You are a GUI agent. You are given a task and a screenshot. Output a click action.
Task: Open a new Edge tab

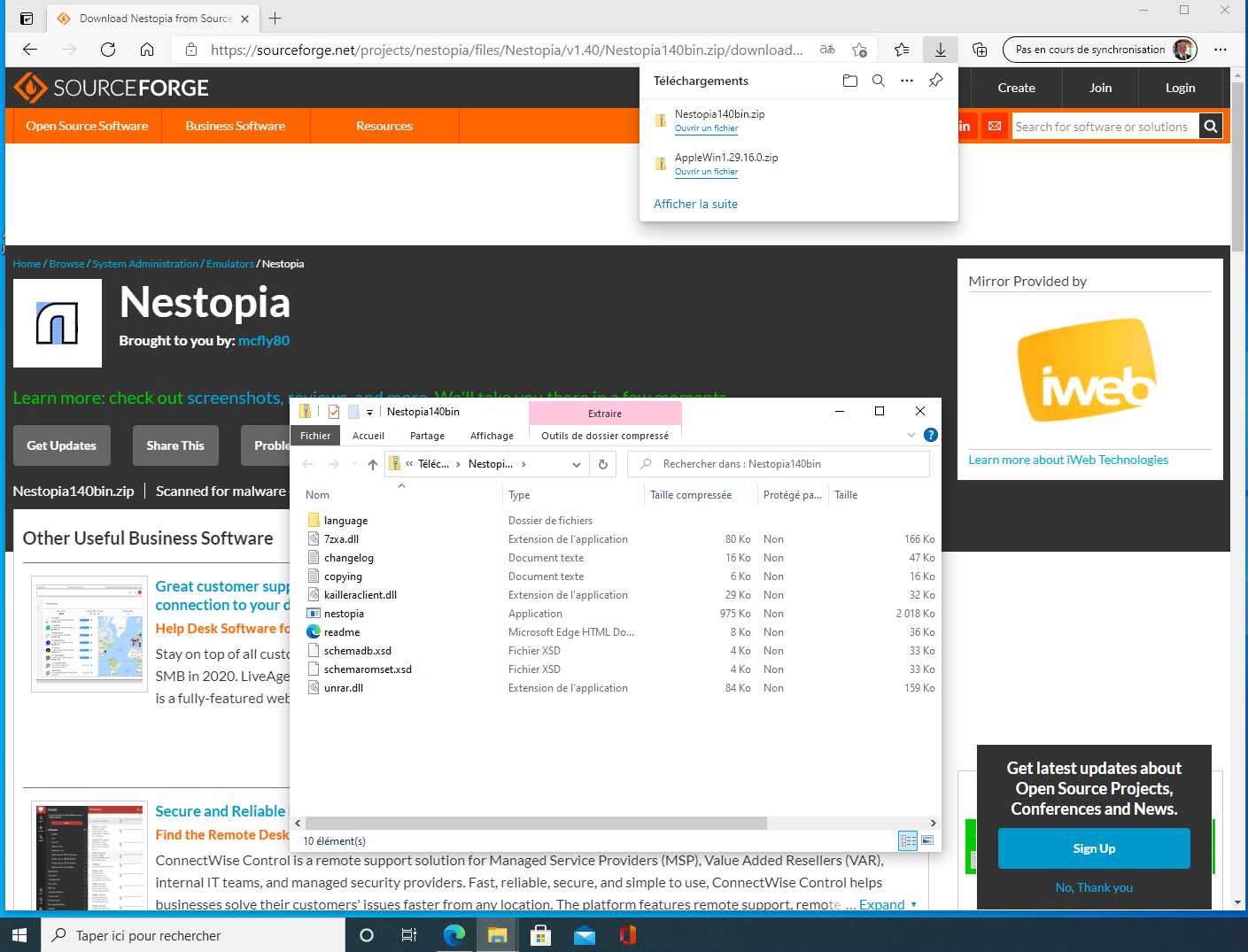275,18
